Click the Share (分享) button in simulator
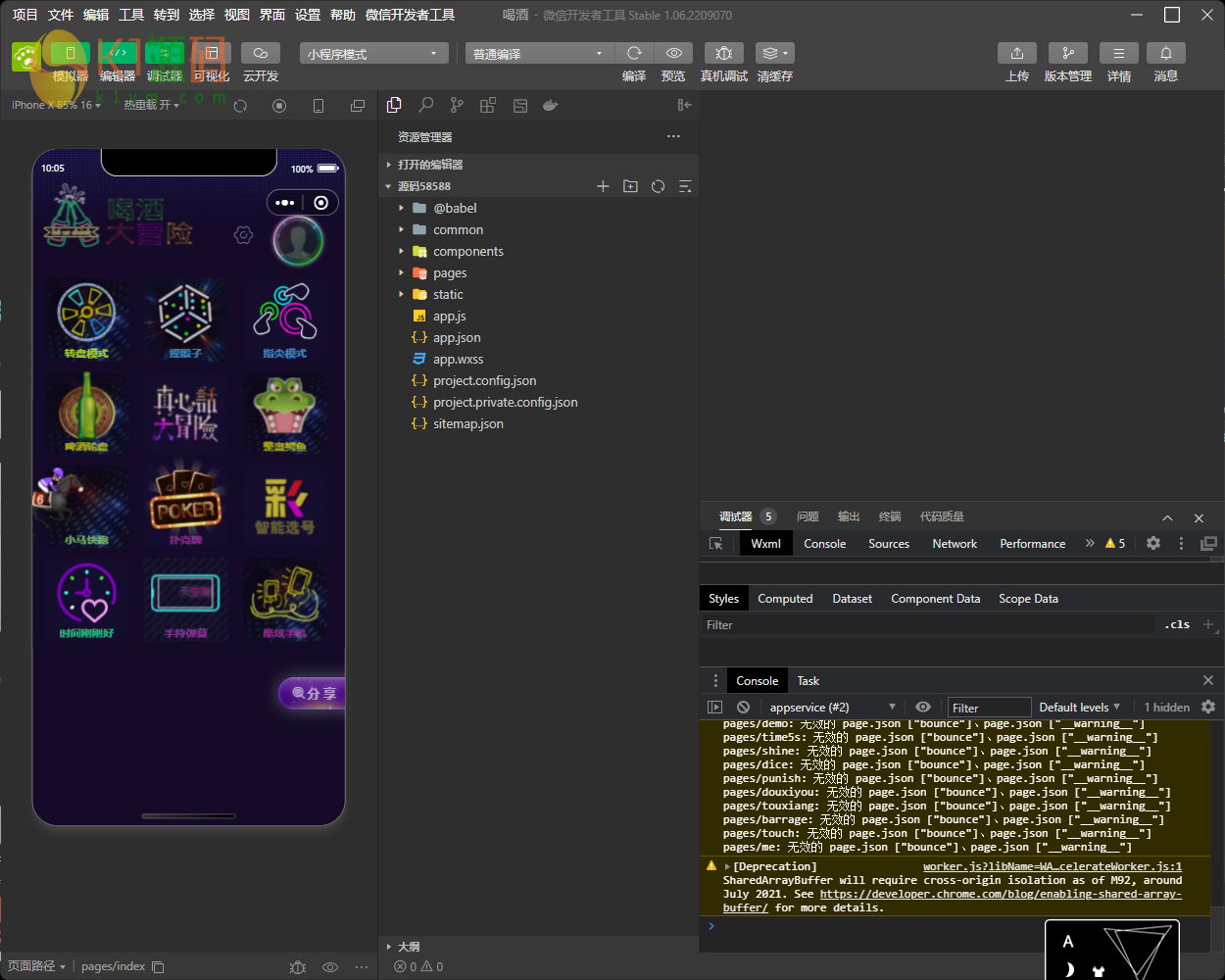 313,693
